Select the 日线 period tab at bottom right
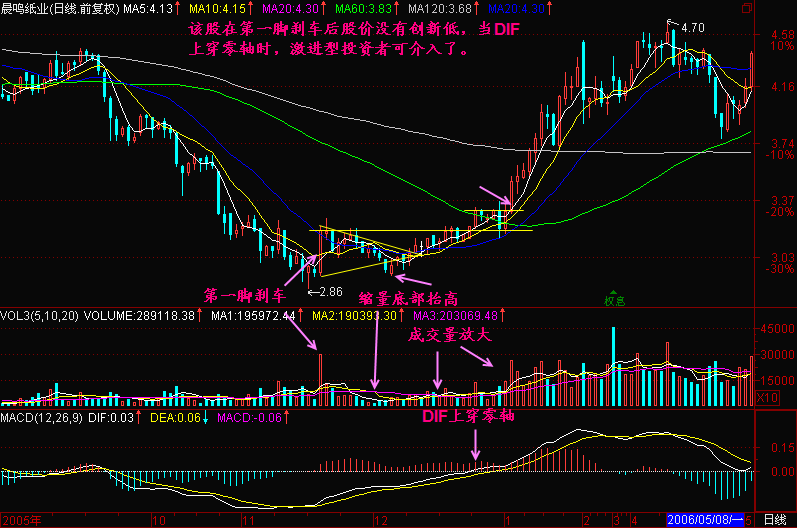The image size is (797, 528). click(773, 521)
